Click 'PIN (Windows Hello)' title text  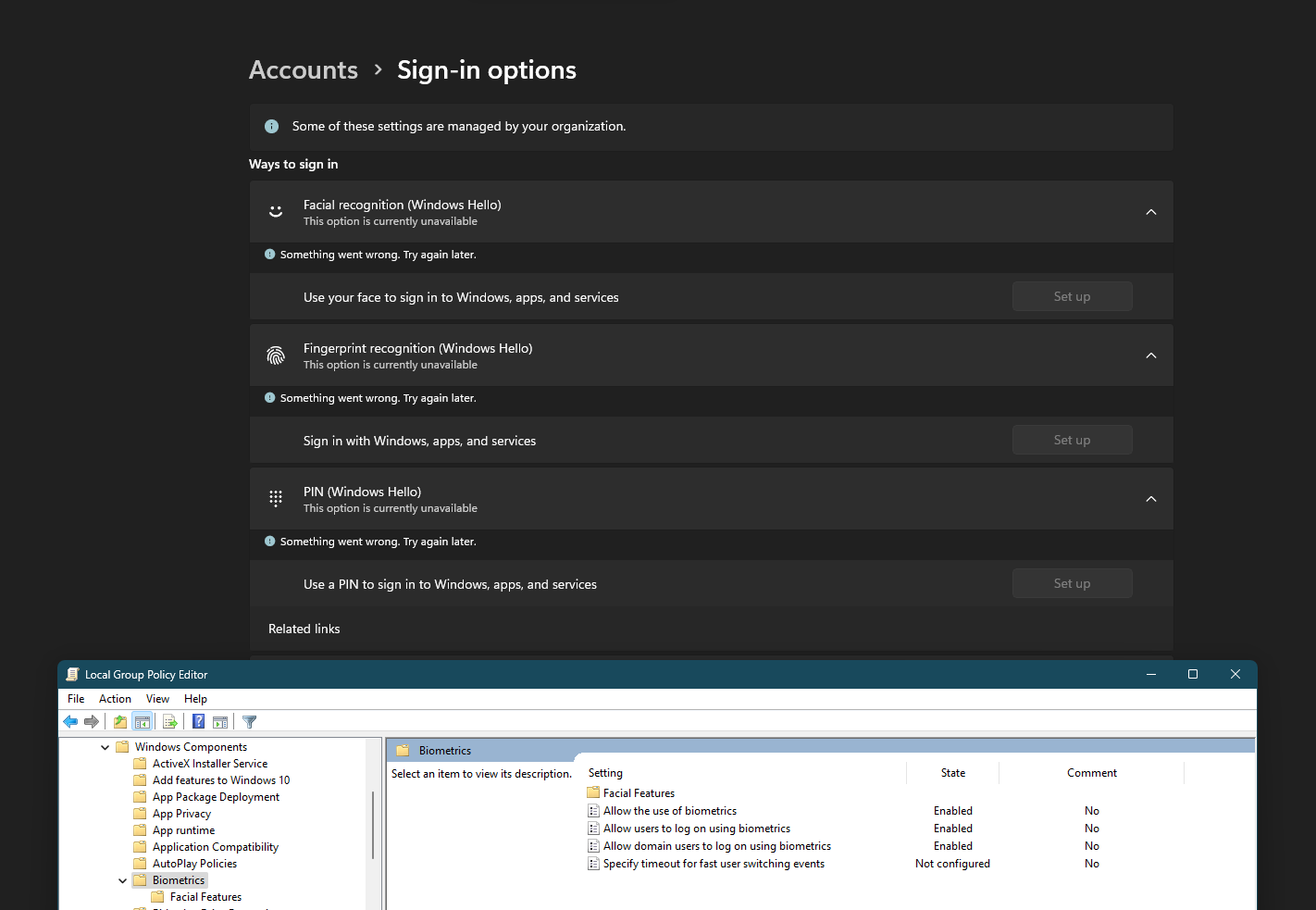click(362, 492)
